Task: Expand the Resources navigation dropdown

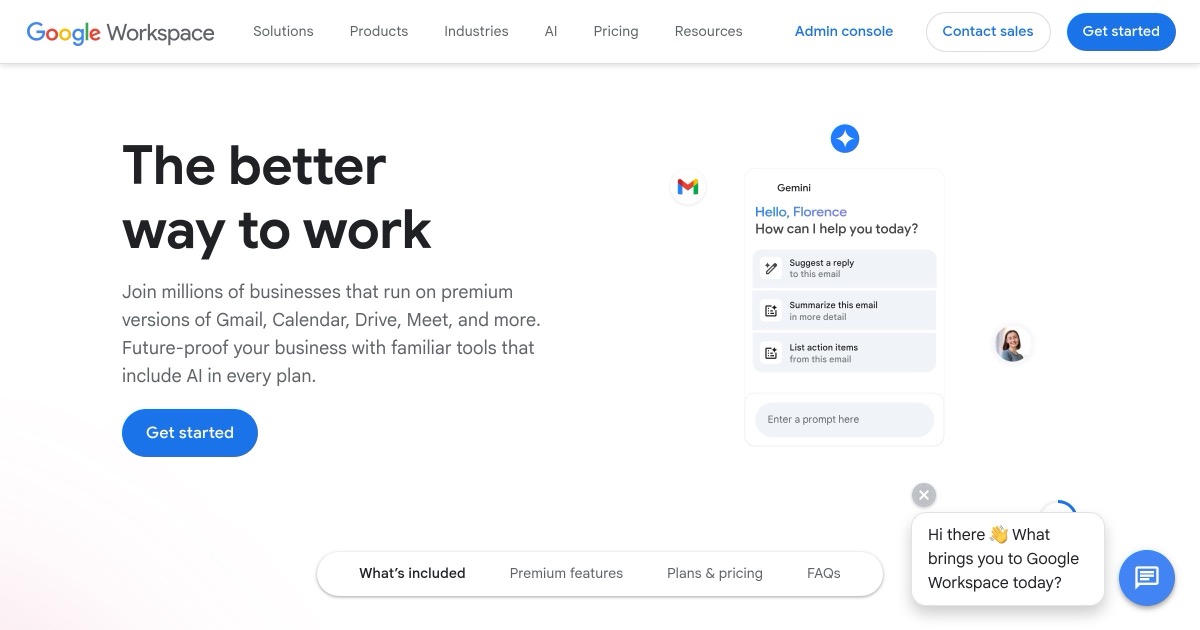Action: (708, 31)
